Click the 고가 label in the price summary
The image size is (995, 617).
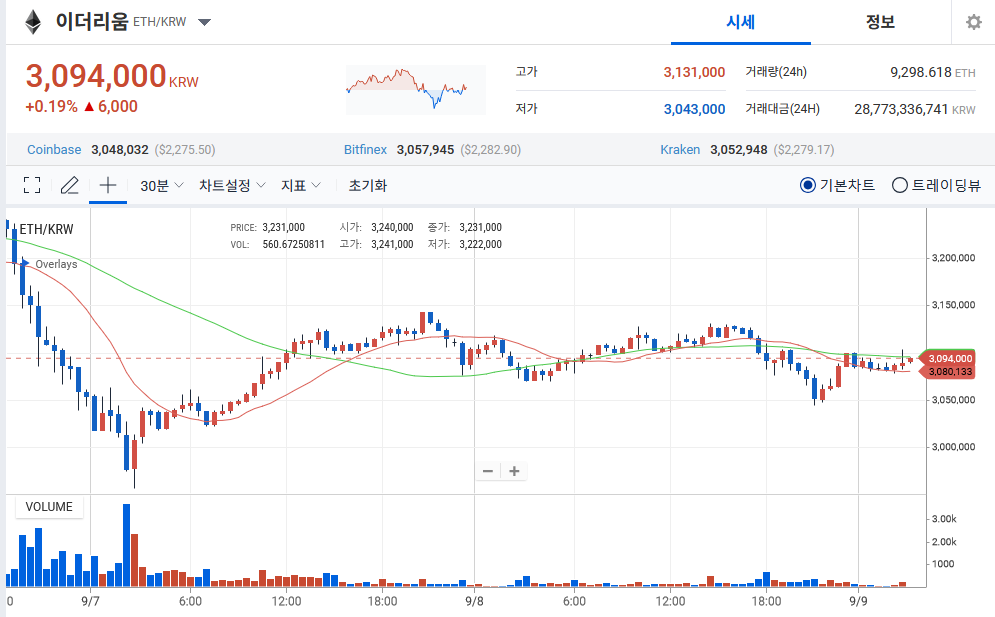pos(526,72)
